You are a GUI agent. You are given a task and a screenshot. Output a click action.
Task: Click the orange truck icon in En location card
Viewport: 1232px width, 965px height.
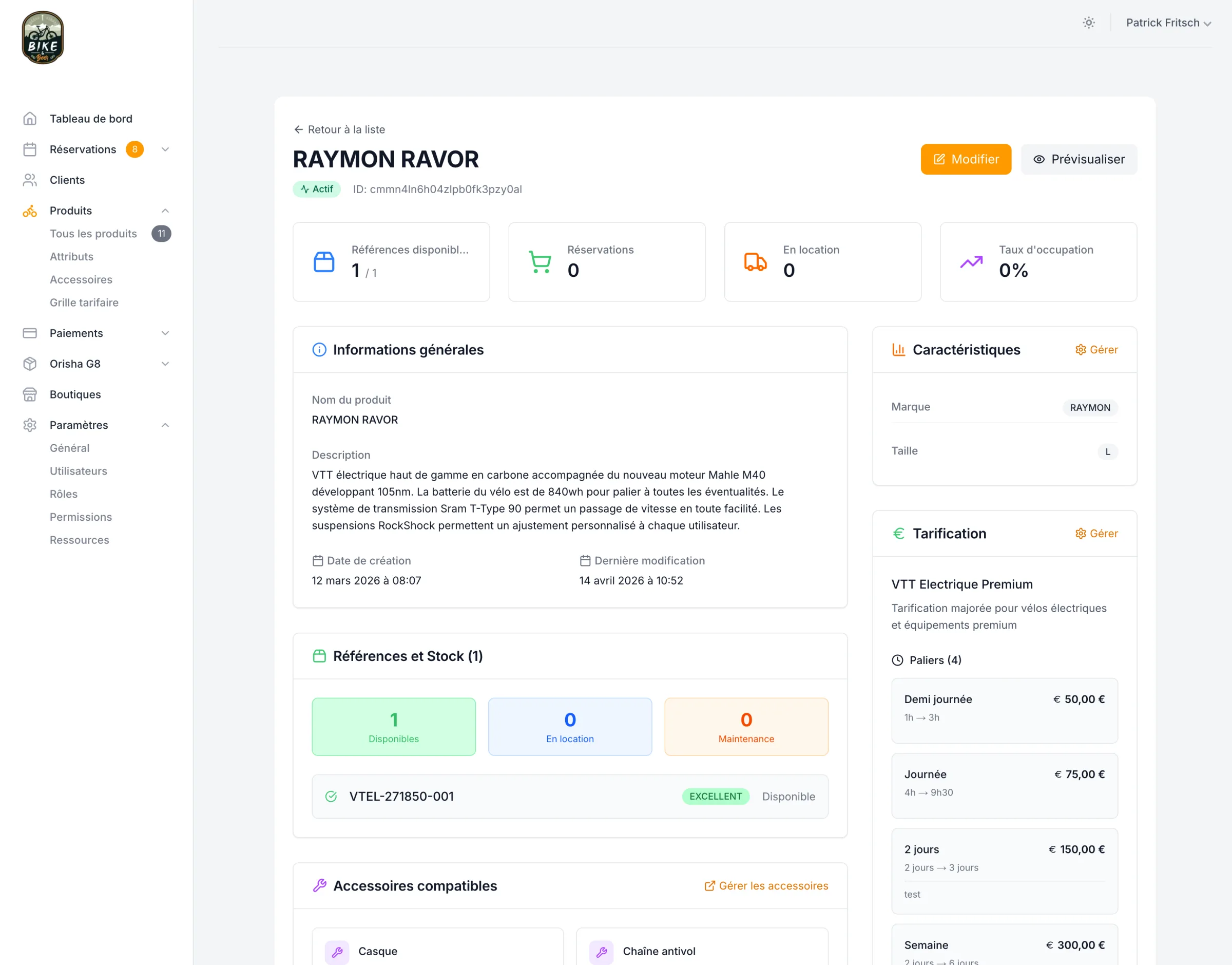point(756,262)
